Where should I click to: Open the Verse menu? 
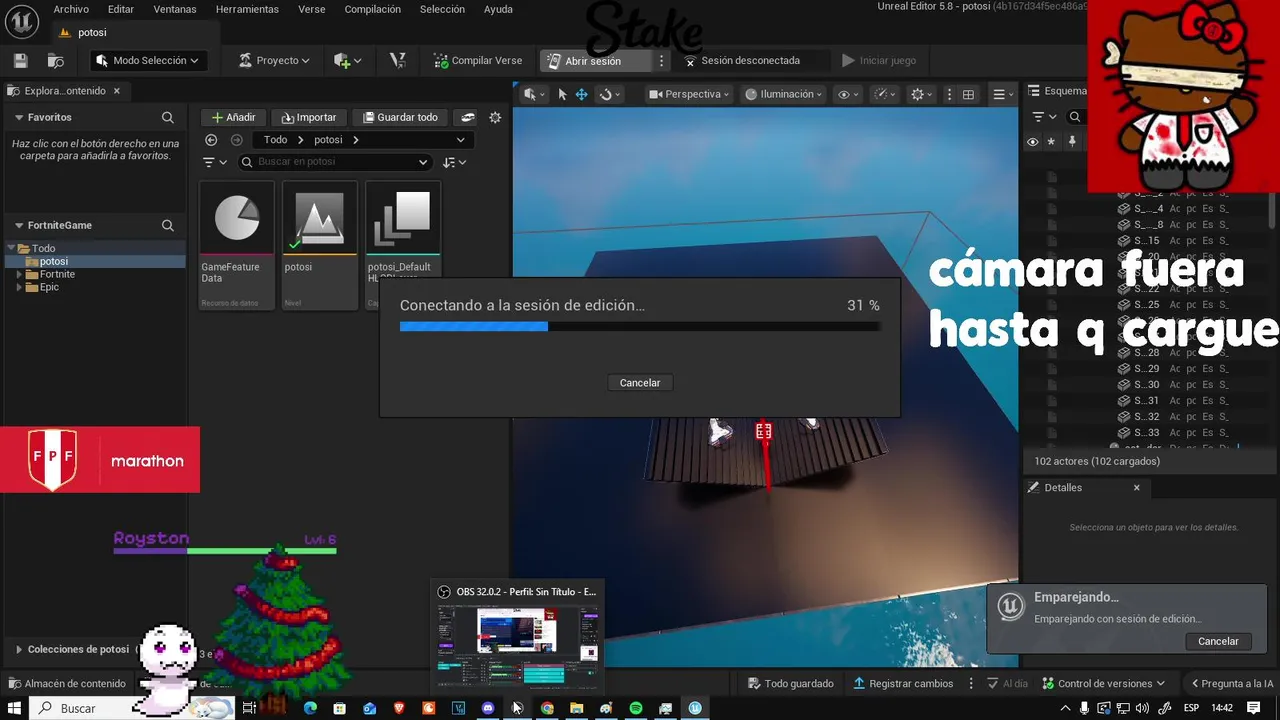click(x=311, y=9)
